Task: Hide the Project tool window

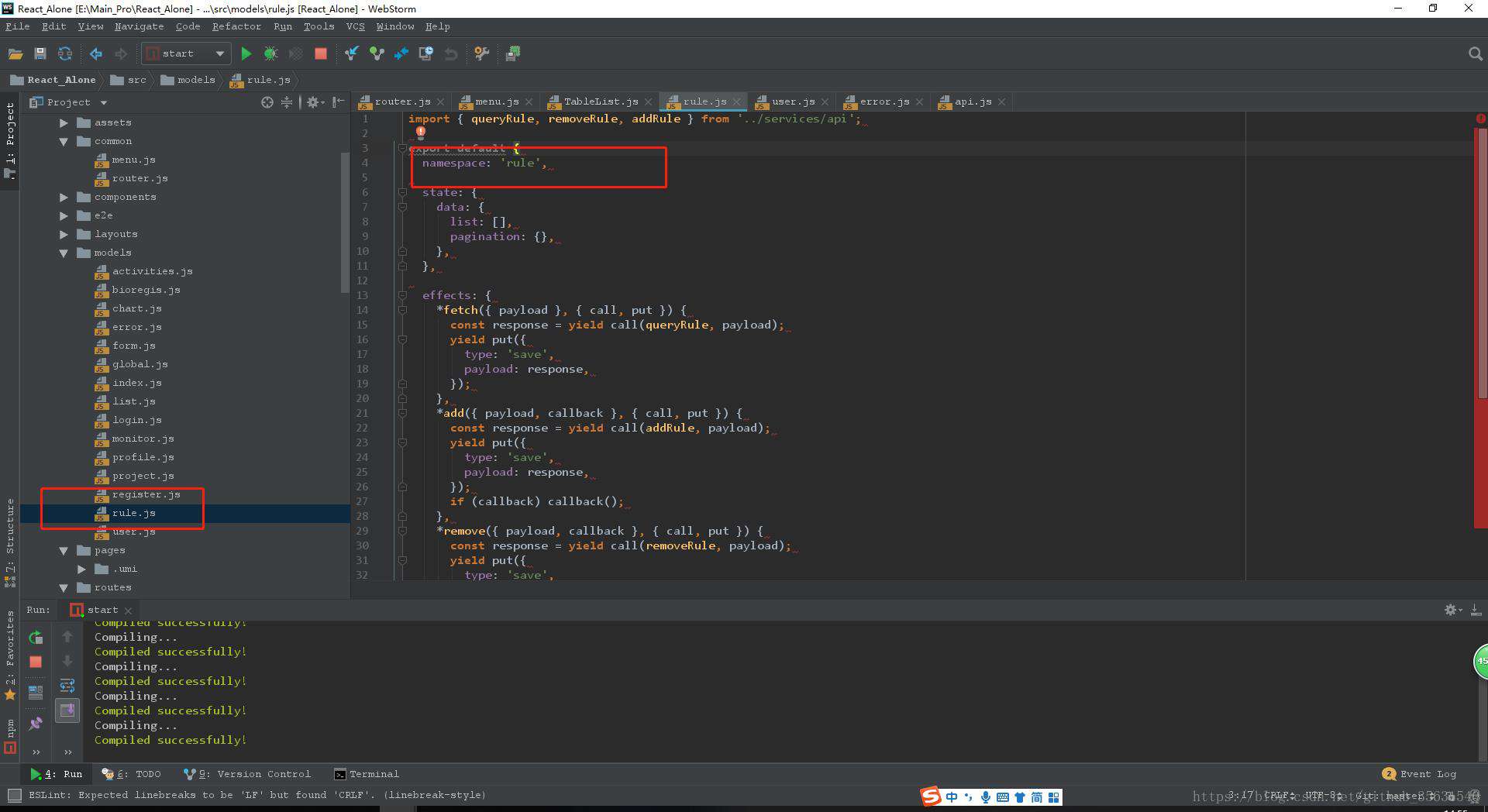Action: [x=338, y=102]
